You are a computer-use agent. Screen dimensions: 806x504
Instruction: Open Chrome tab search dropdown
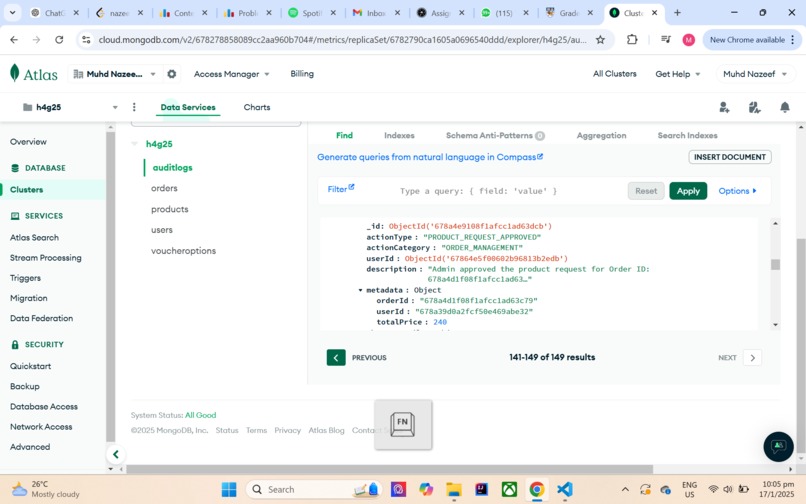(x=12, y=13)
